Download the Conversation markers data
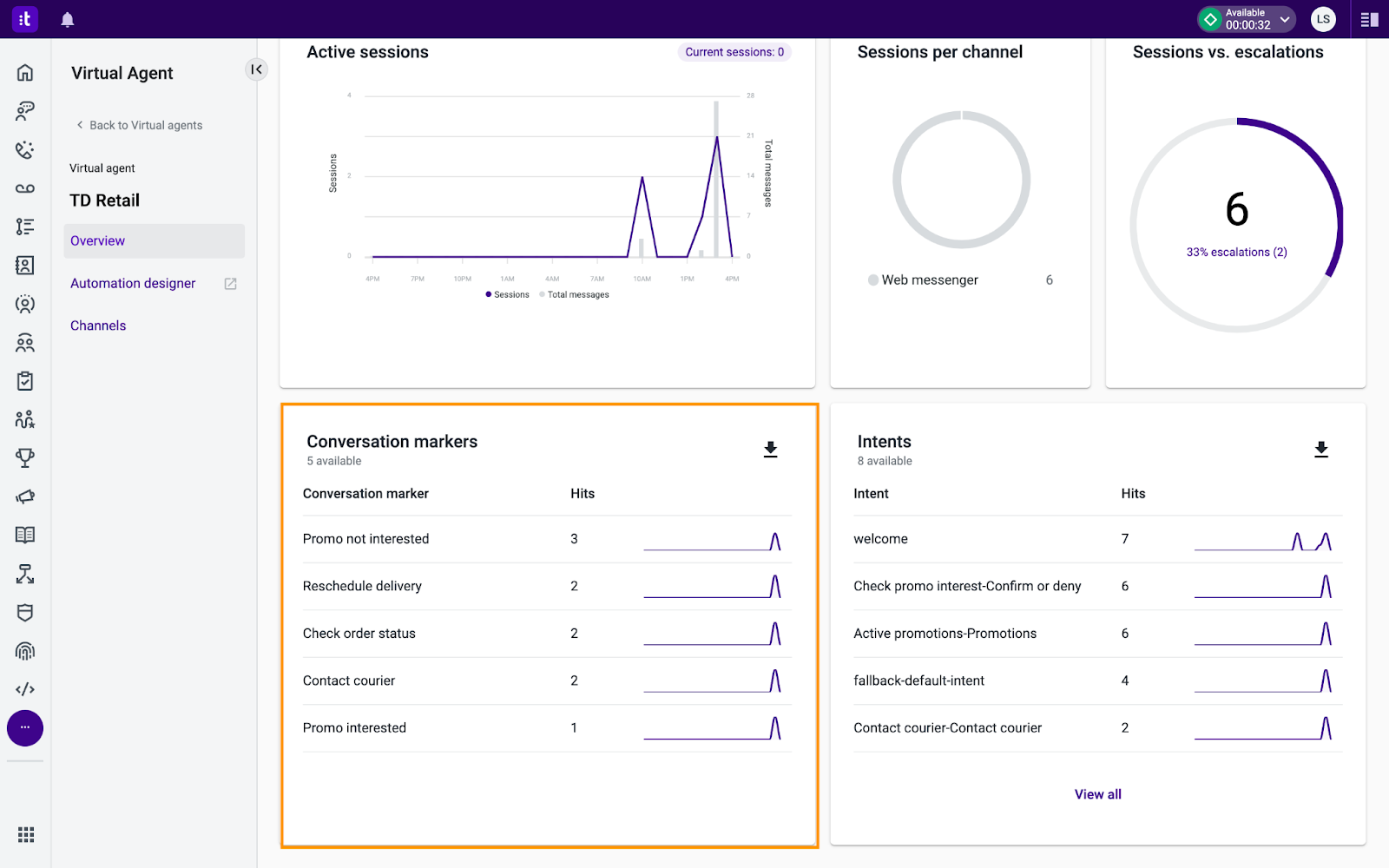 770,448
